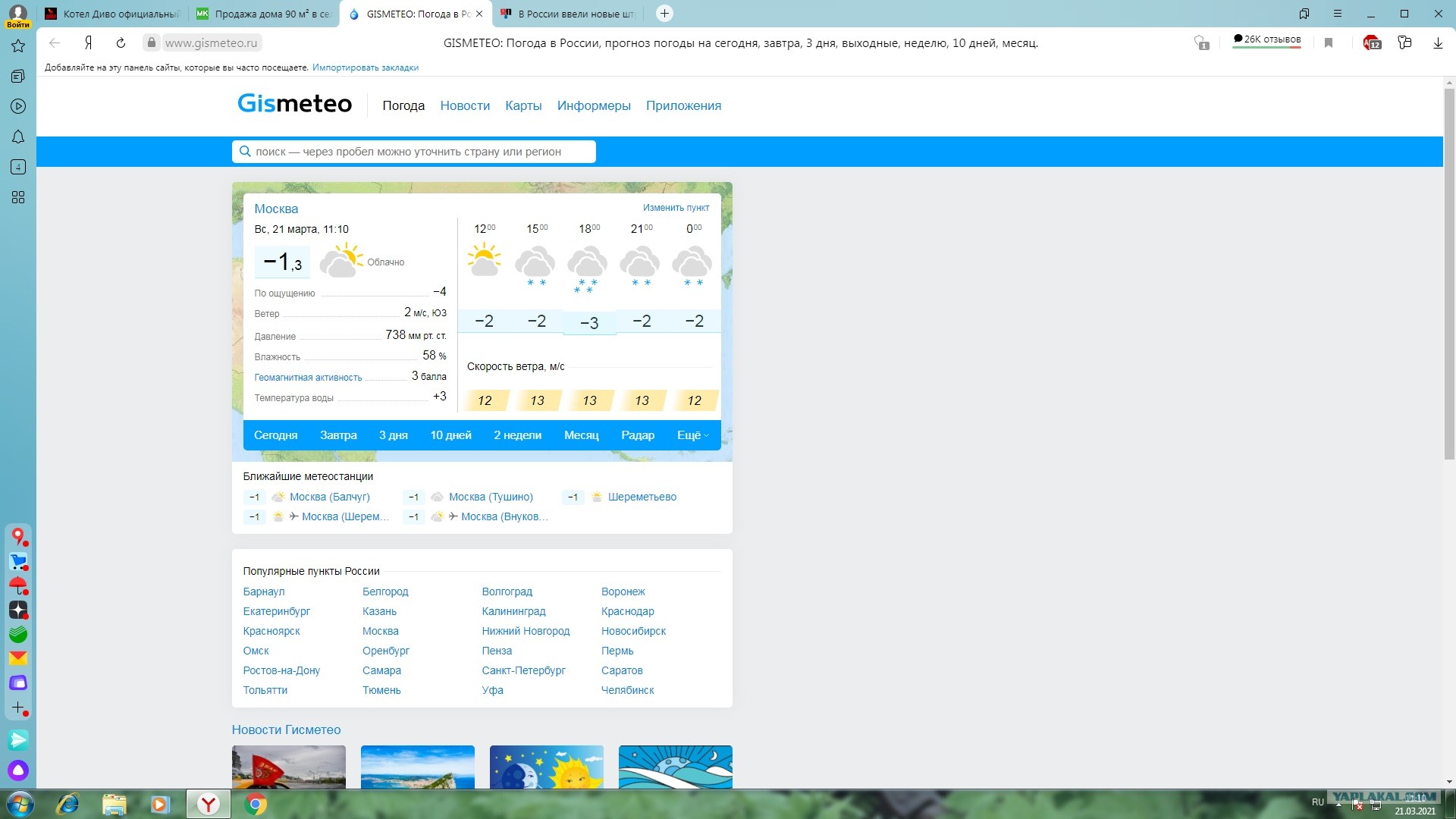Select the Радар forecast tab

[x=638, y=435]
